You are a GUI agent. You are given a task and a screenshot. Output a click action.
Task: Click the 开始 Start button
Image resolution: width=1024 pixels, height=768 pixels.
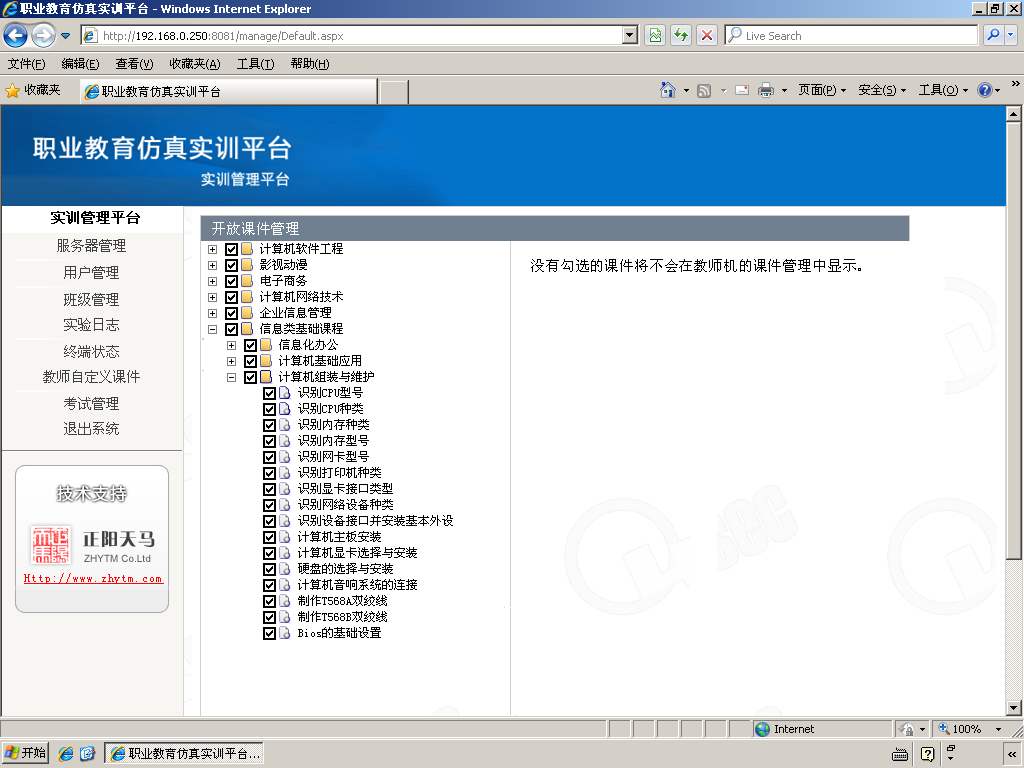[25, 753]
